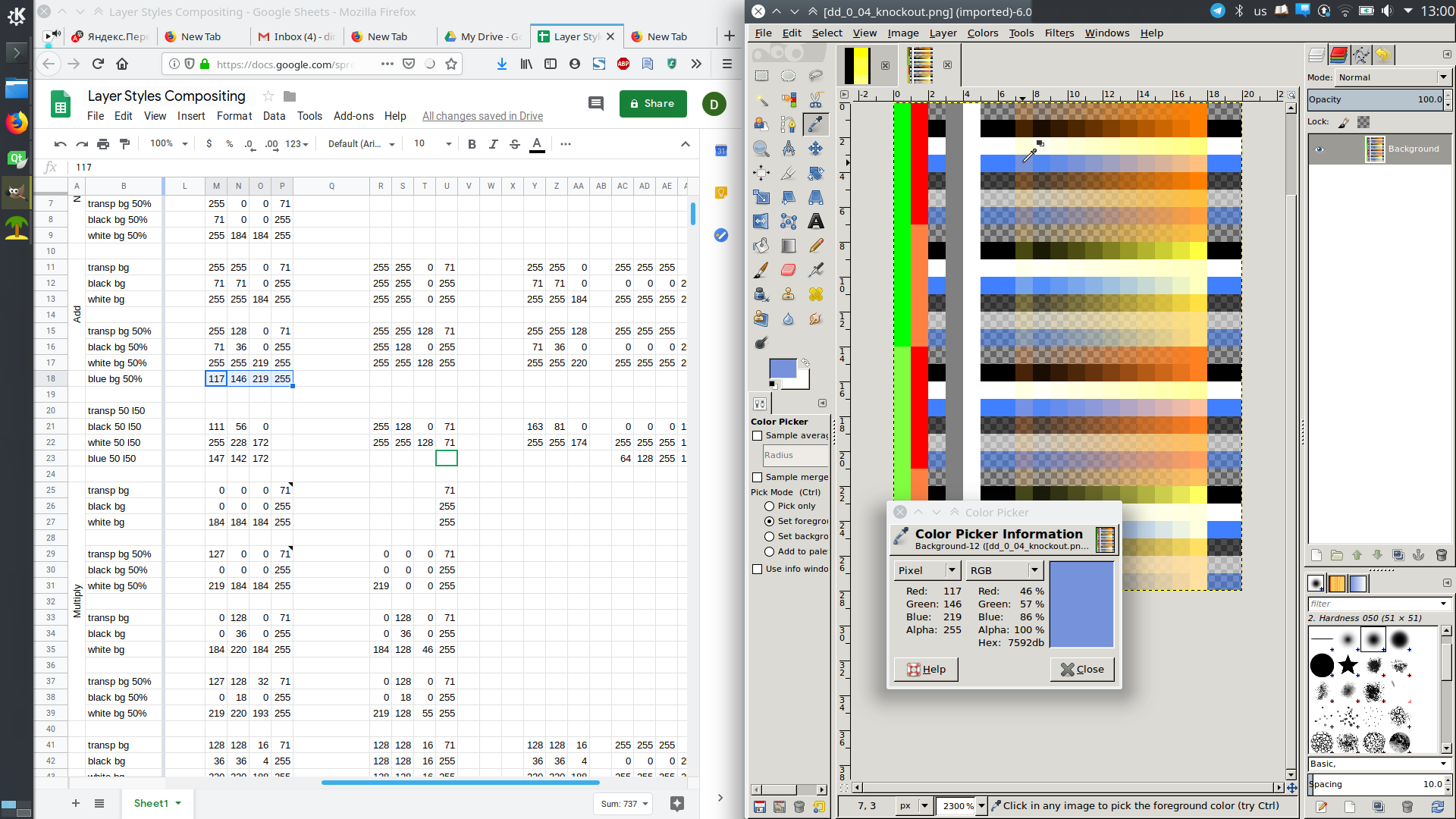Image resolution: width=1456 pixels, height=819 pixels.
Task: Hide the Background layer with eye icon
Action: click(1319, 149)
